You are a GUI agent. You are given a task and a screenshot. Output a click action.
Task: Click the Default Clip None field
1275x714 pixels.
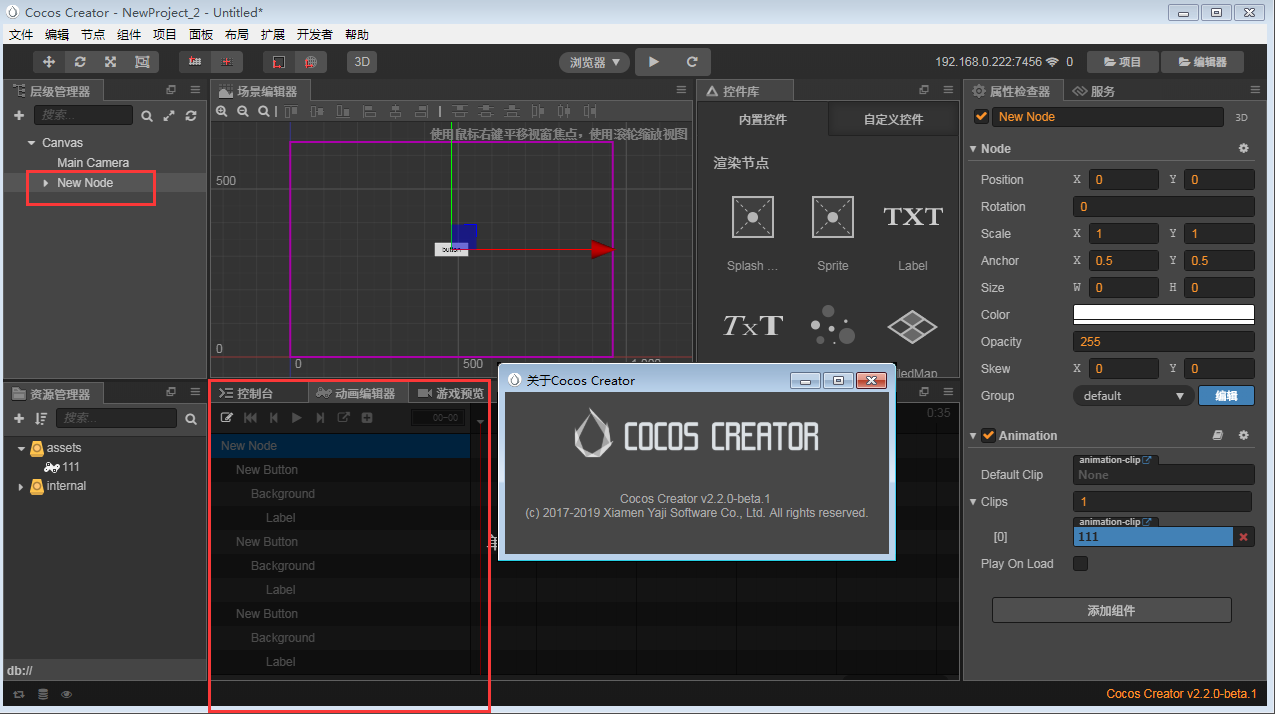(1164, 475)
